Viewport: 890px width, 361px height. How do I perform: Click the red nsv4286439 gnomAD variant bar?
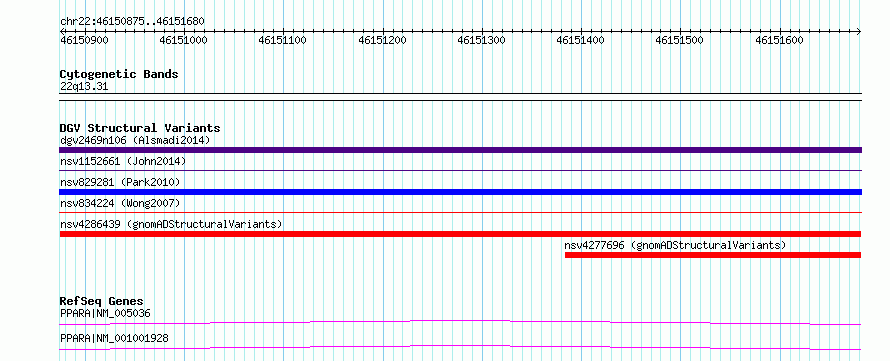460,234
